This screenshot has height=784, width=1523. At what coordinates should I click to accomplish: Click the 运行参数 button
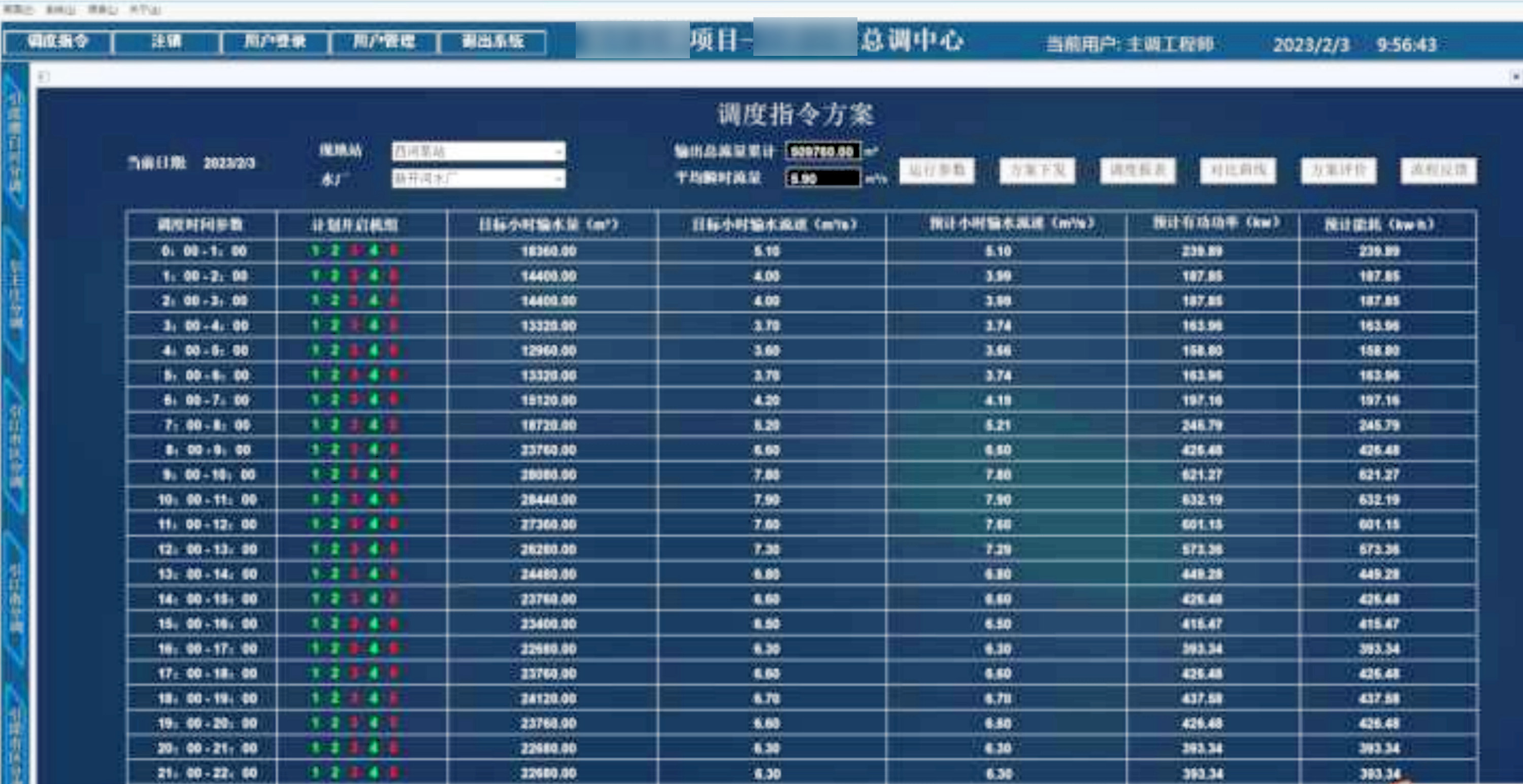pos(937,171)
